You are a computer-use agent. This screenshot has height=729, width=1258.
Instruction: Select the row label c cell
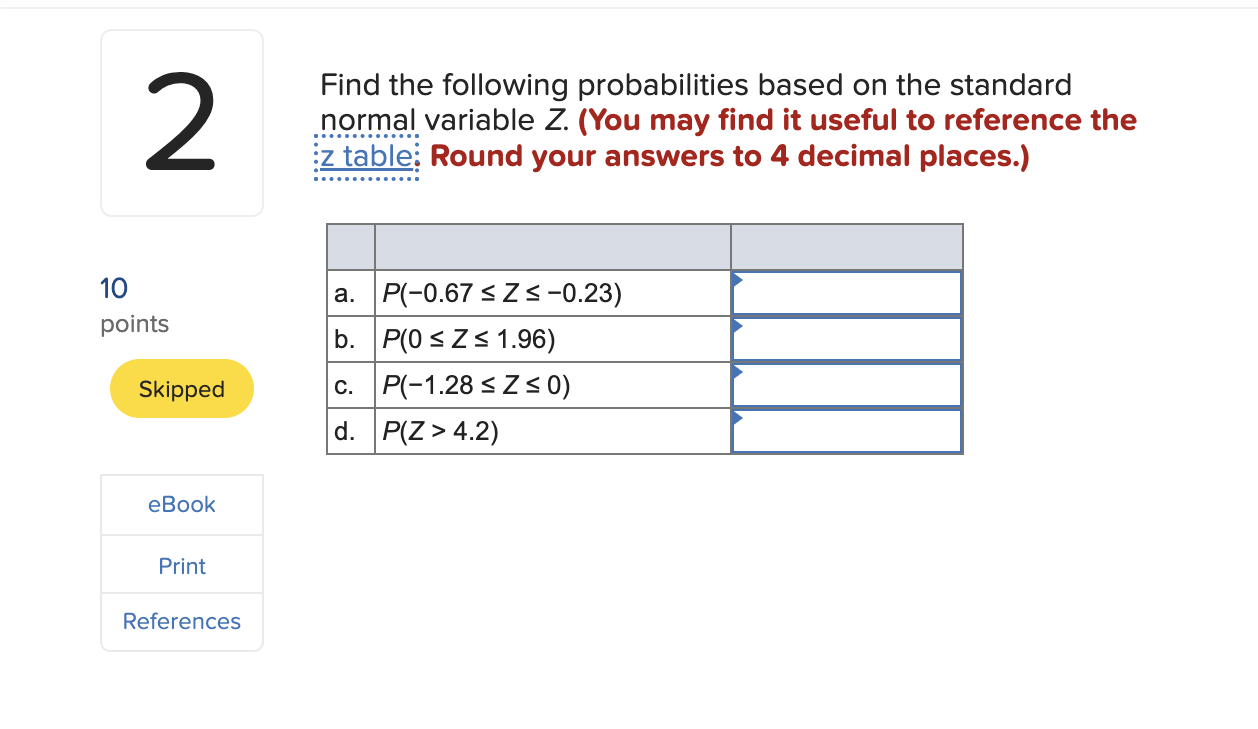(349, 384)
